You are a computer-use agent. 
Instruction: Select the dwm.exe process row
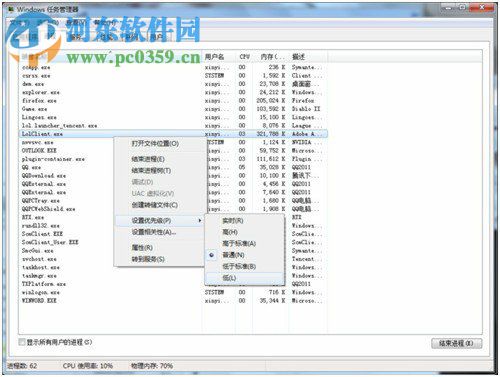[x=173, y=84]
